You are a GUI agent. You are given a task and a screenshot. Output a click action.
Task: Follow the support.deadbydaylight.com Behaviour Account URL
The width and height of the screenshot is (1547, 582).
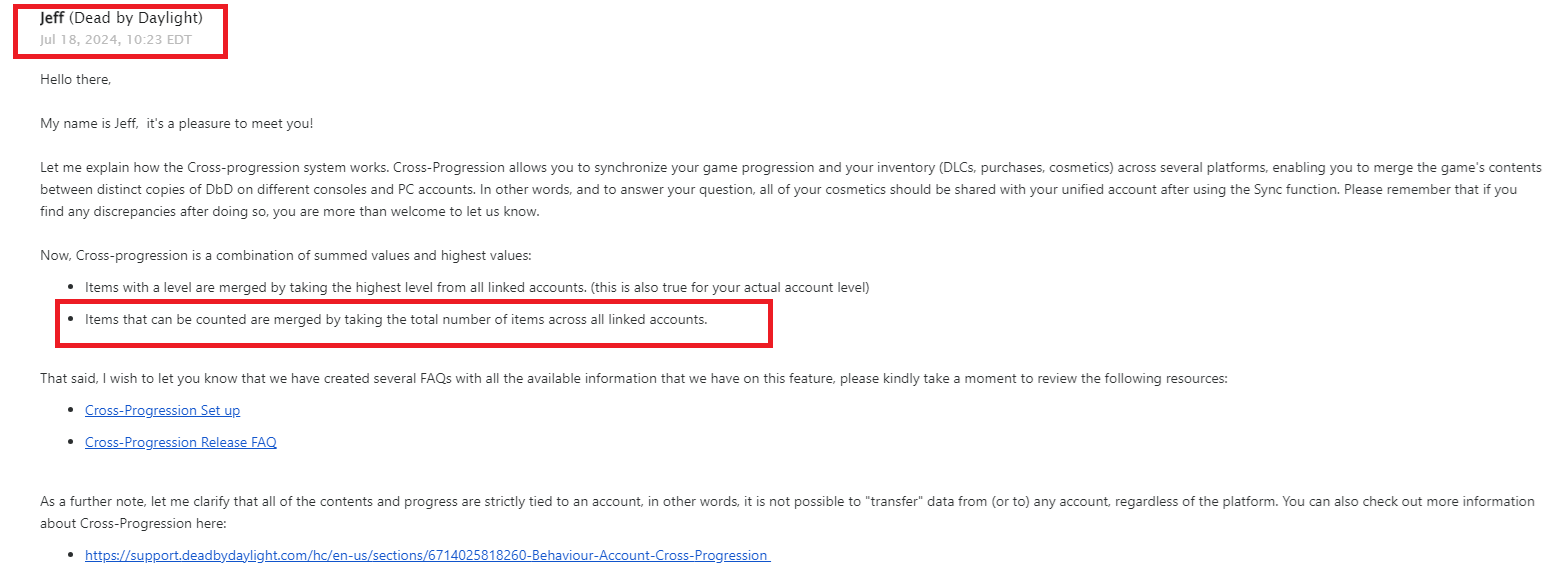[427, 555]
